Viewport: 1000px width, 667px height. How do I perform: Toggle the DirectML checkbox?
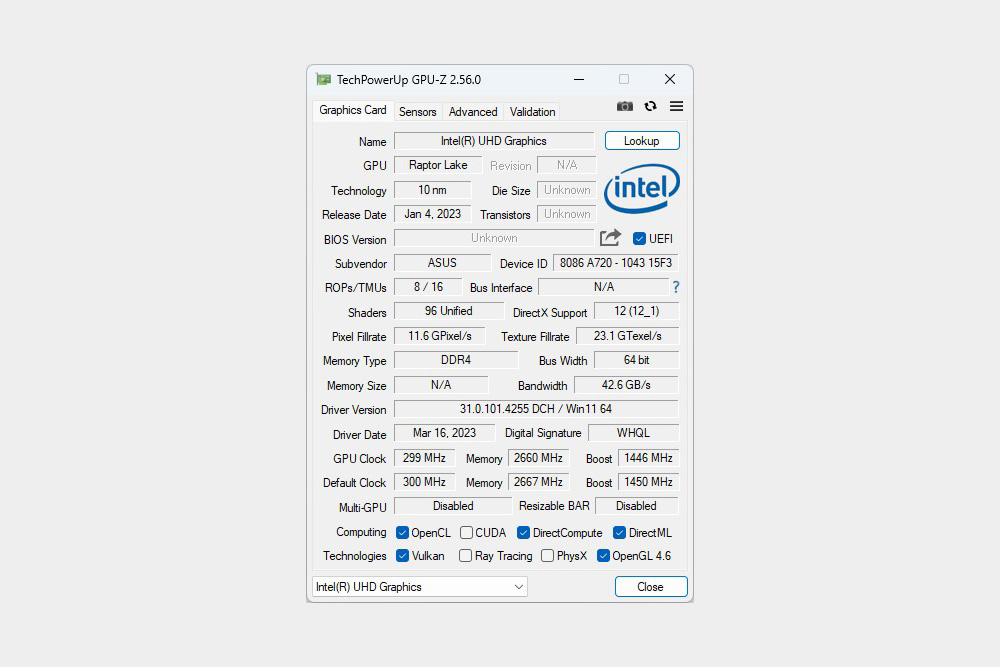(x=619, y=532)
